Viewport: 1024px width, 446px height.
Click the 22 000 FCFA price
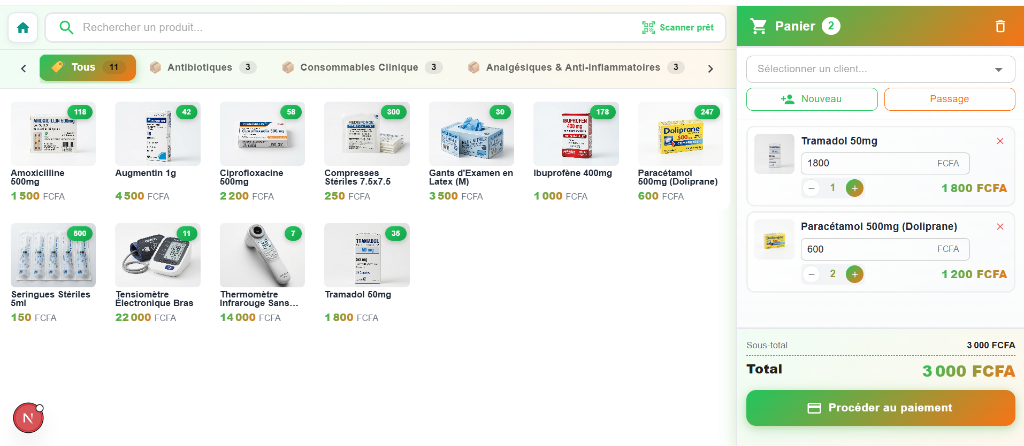(x=145, y=318)
